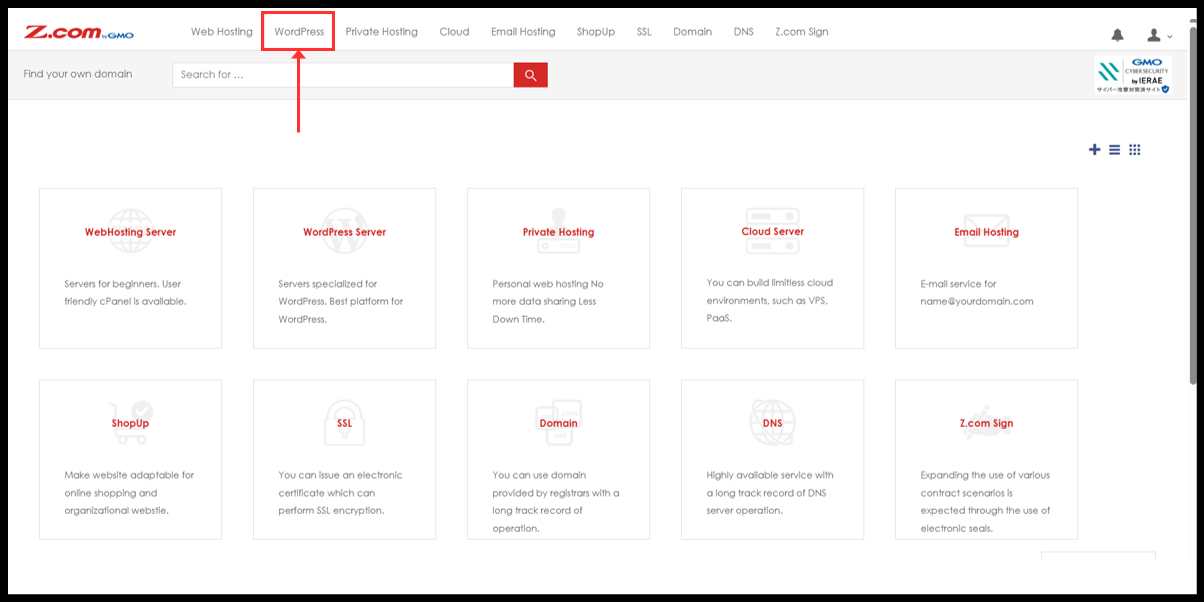Click the 'Find your own domain' label
The height and width of the screenshot is (602, 1204).
coord(78,74)
